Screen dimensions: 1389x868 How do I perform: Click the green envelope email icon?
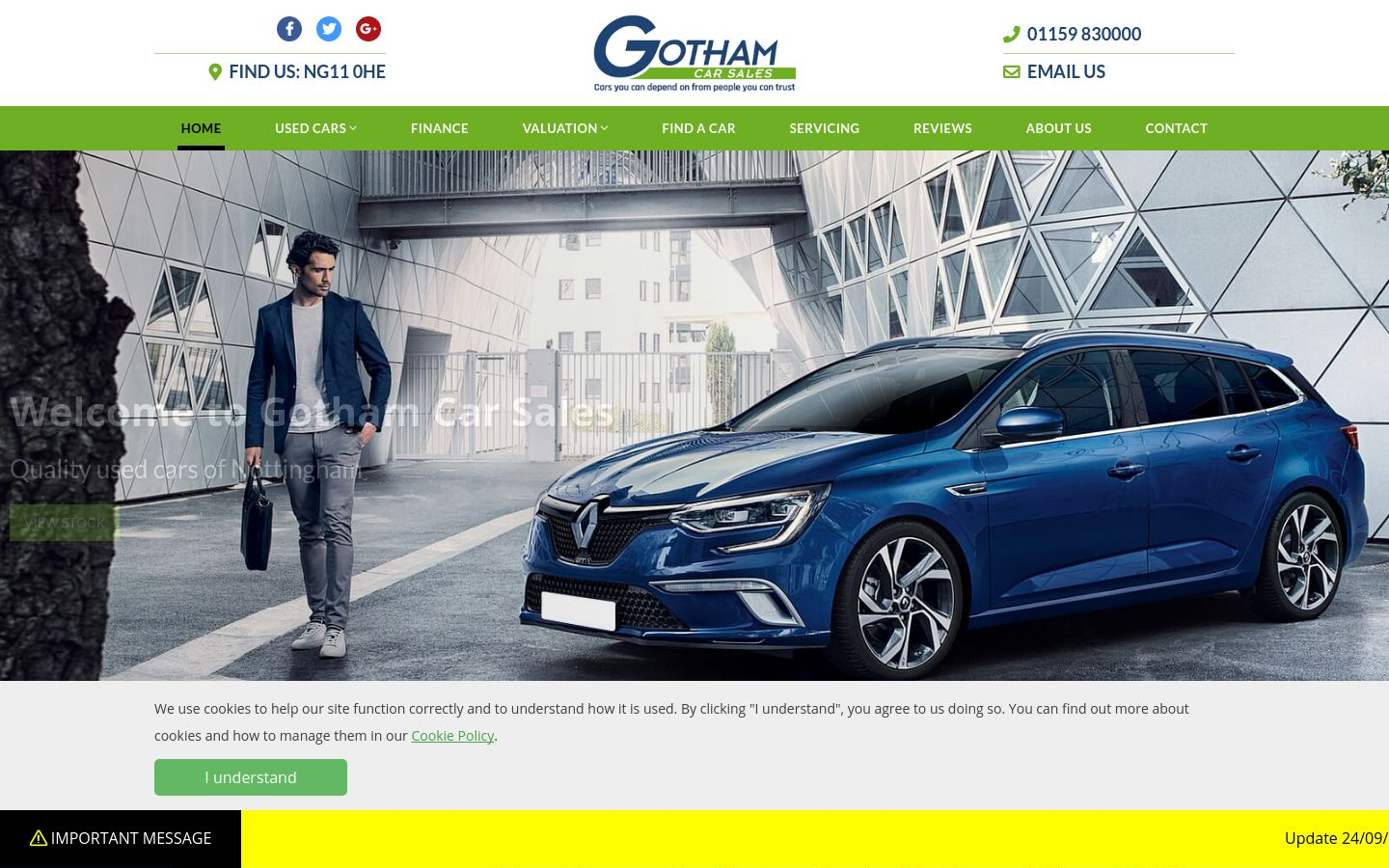click(1012, 71)
